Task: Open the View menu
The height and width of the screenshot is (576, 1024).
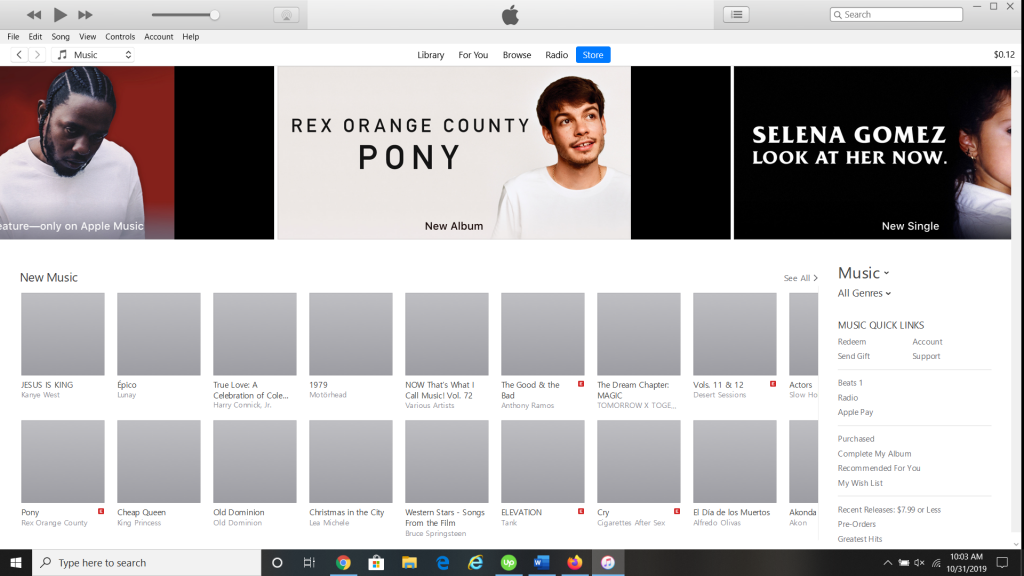Action: point(88,37)
